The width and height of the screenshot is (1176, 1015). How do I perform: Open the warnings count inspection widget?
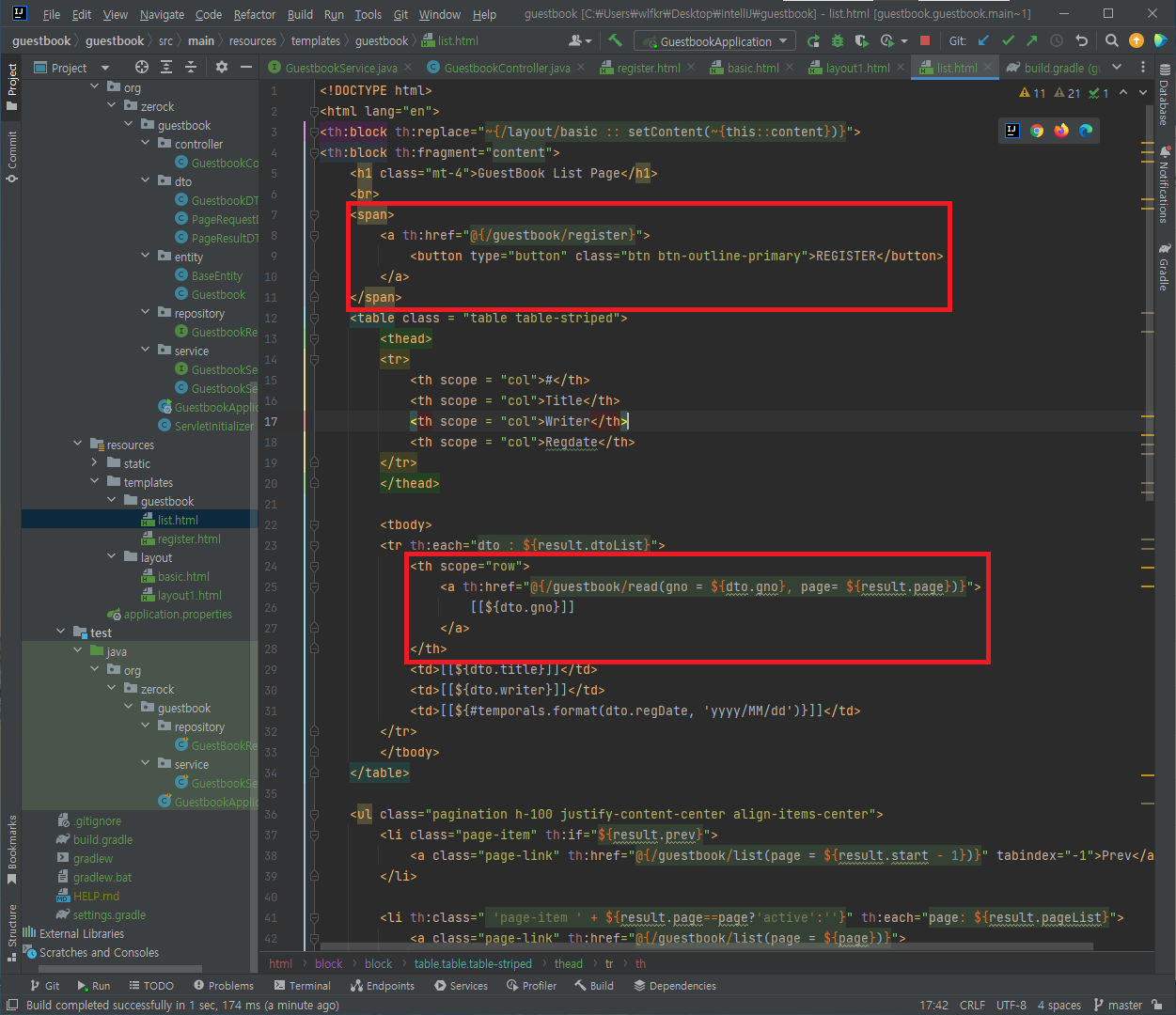tap(1064, 93)
